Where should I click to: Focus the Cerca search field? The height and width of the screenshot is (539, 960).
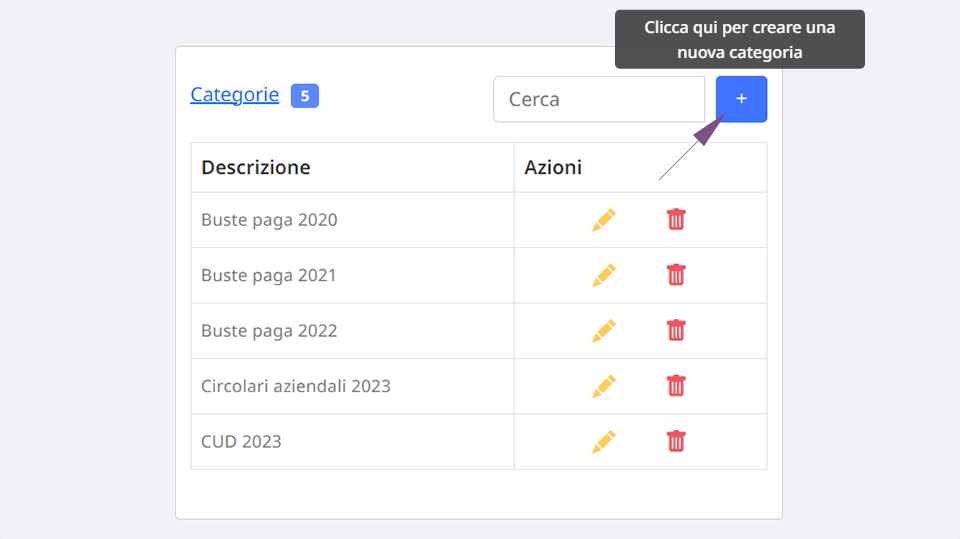[599, 99]
